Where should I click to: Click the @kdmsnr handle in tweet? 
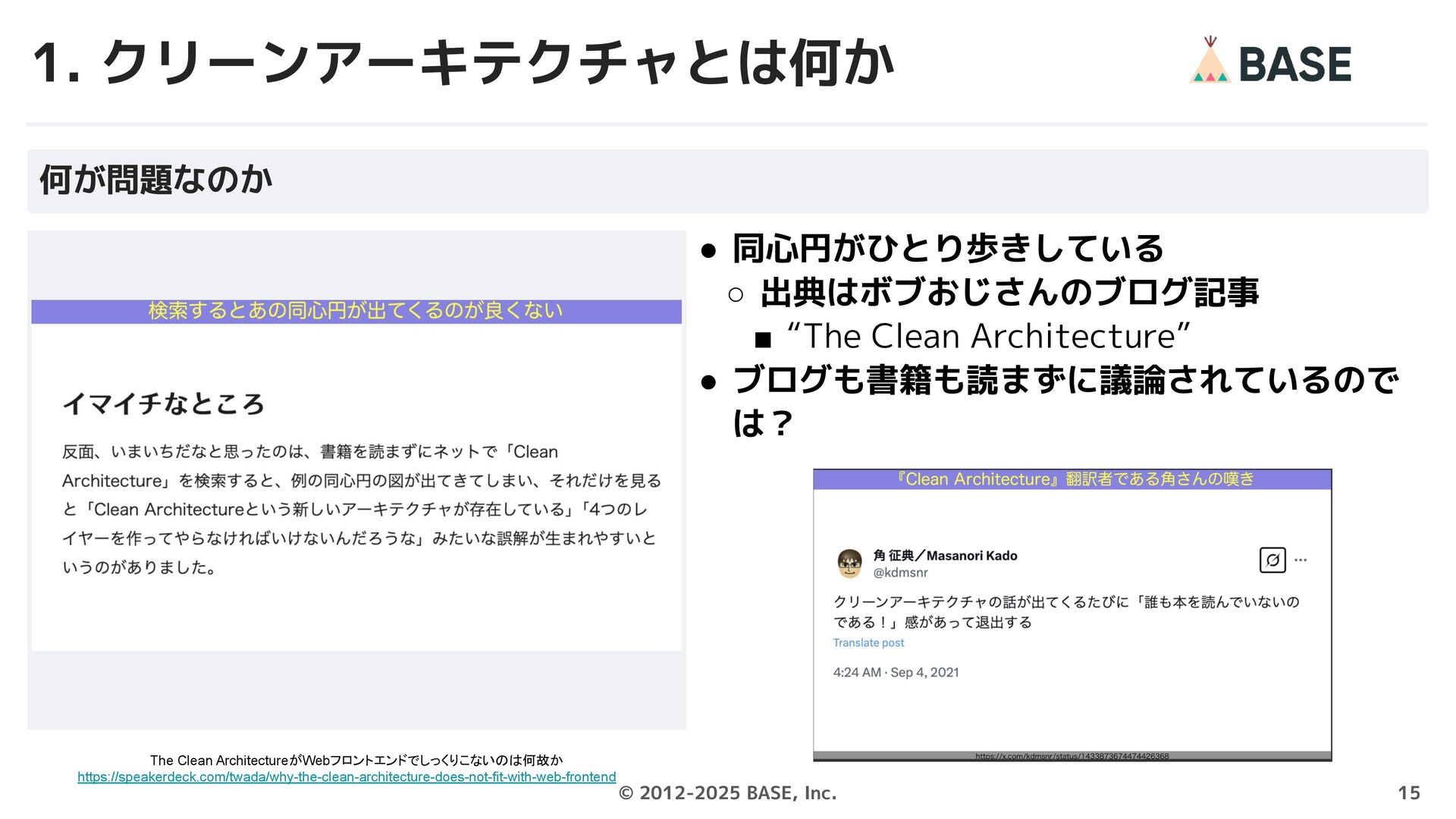(900, 573)
